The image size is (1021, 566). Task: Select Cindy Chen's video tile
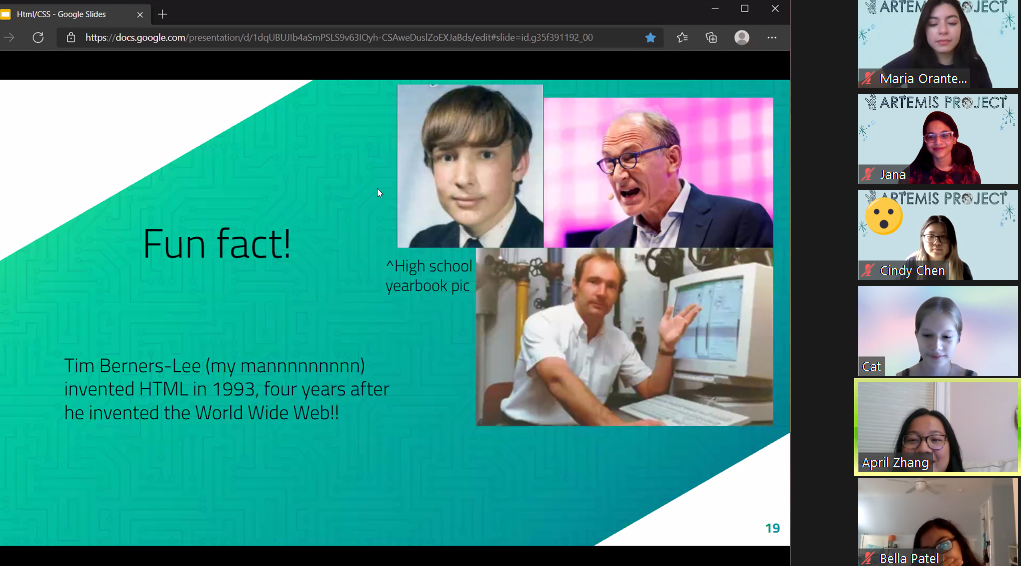point(937,234)
